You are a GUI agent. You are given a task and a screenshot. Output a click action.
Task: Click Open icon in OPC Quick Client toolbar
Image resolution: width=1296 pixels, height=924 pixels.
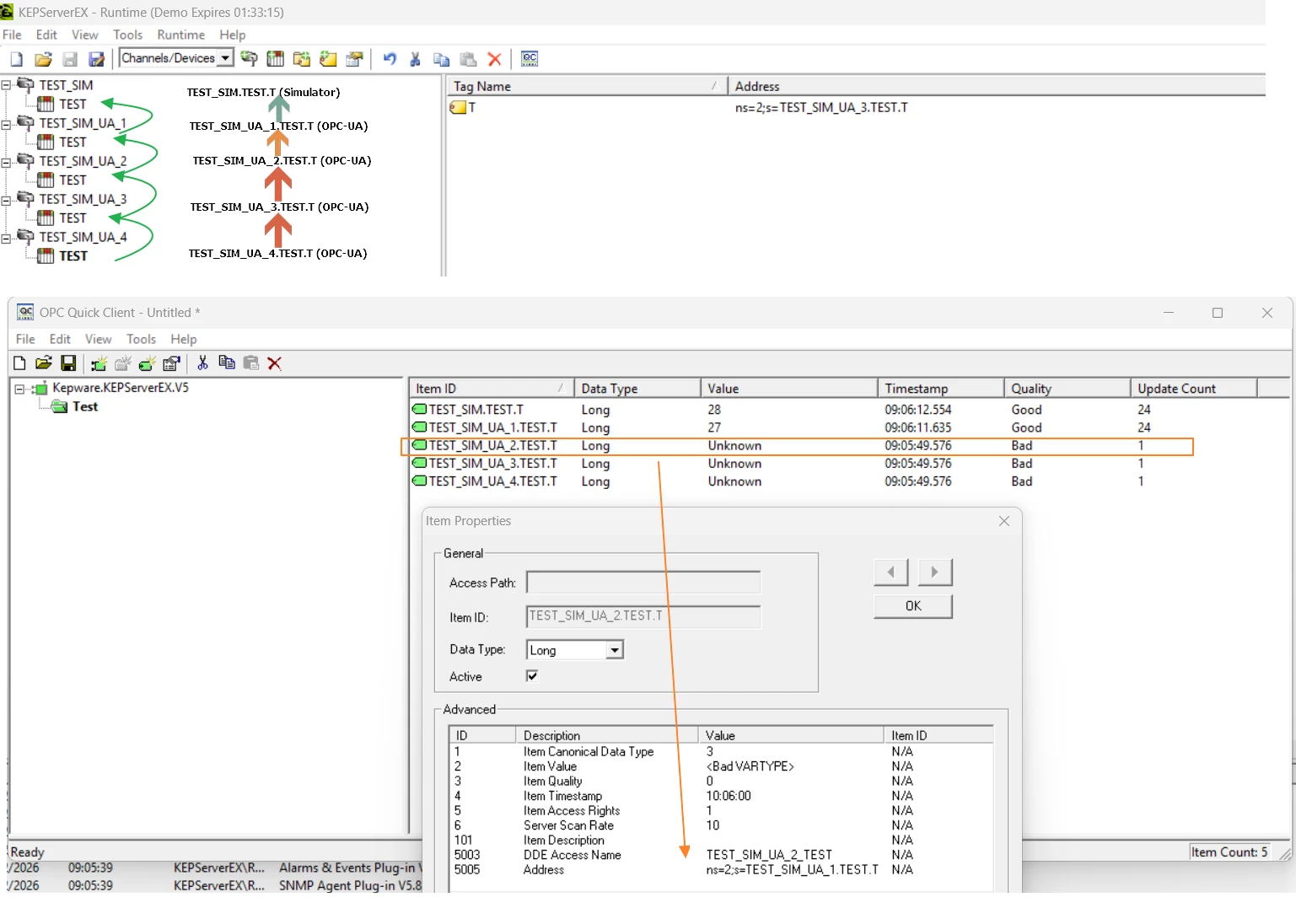(x=44, y=363)
